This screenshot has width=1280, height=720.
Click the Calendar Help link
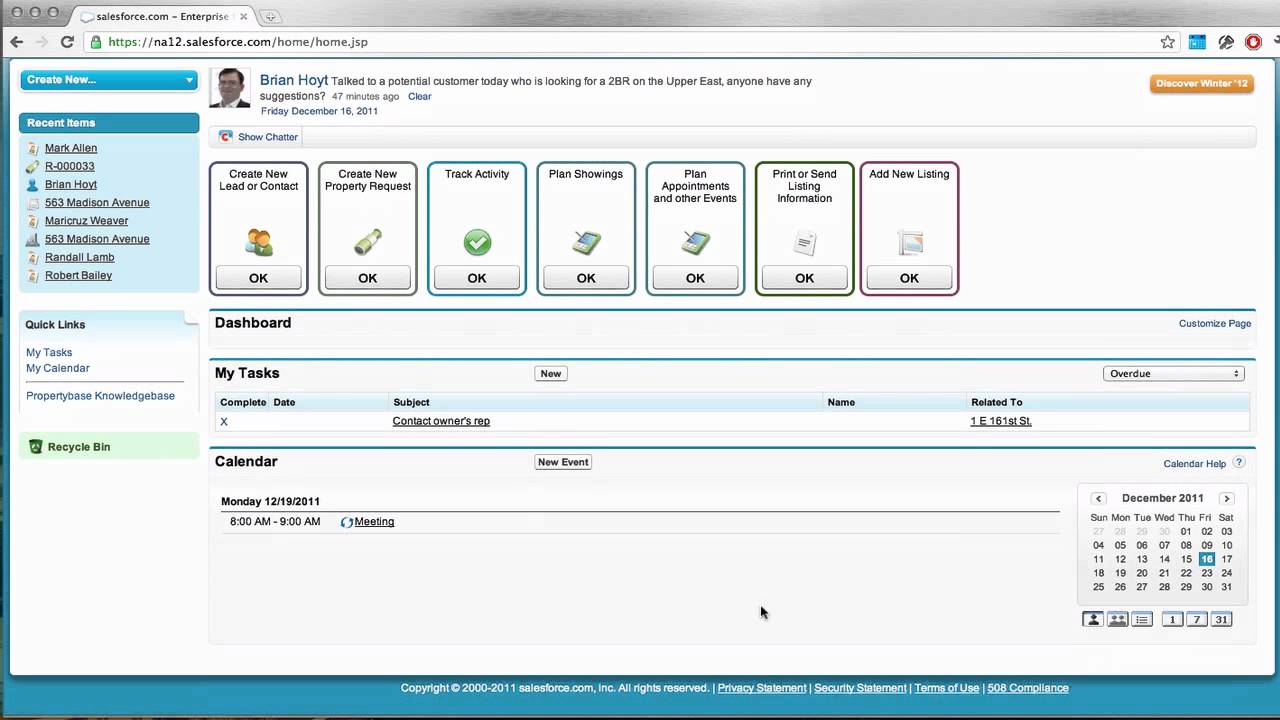tap(1195, 464)
